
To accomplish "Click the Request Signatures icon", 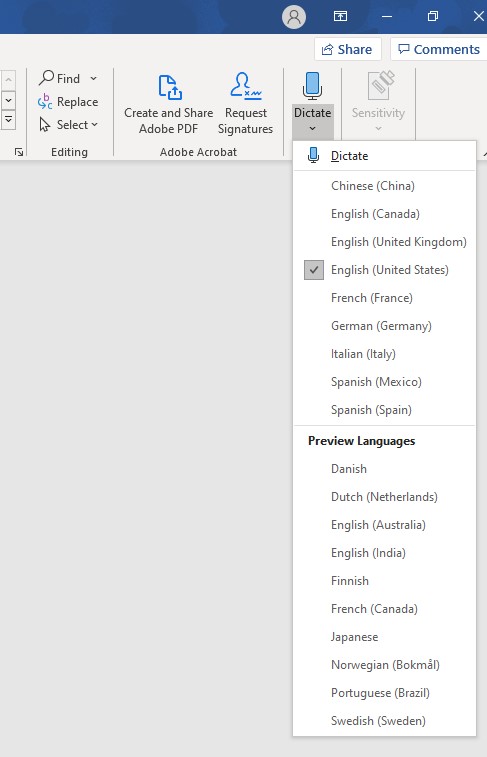I will 246,86.
